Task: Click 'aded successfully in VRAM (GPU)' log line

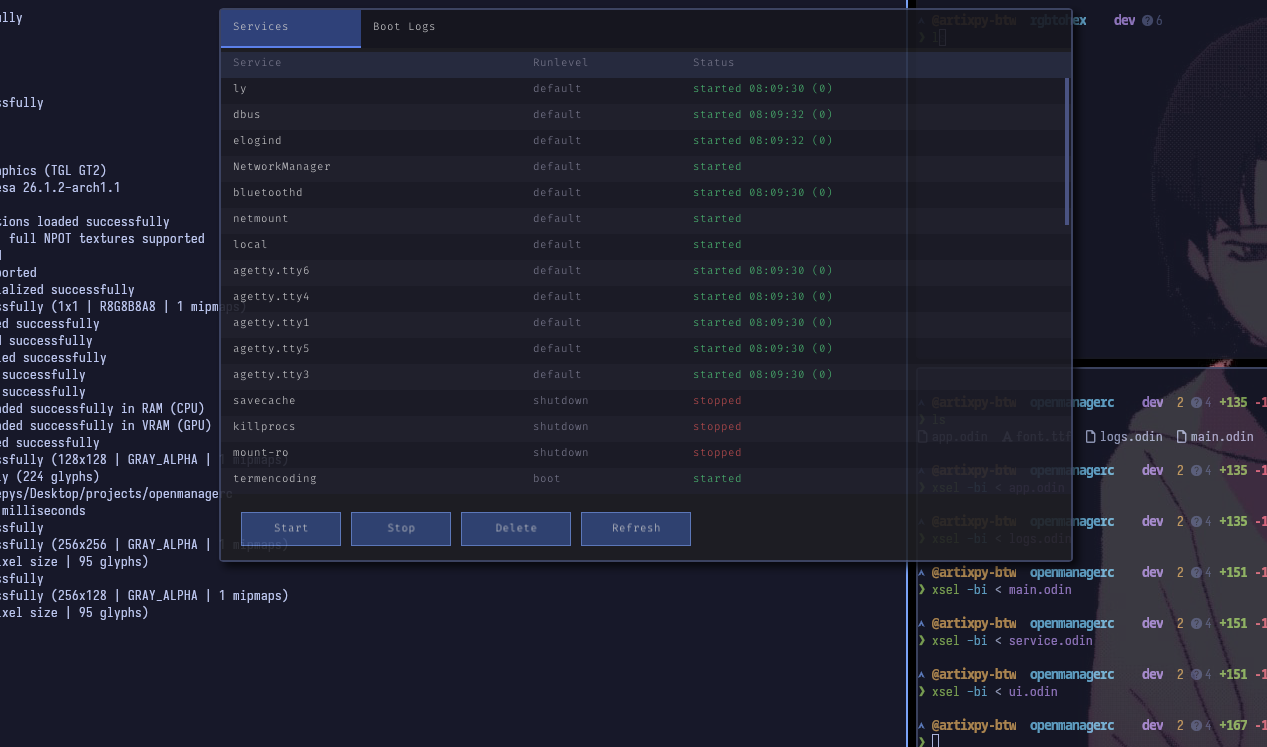Action: [106, 426]
